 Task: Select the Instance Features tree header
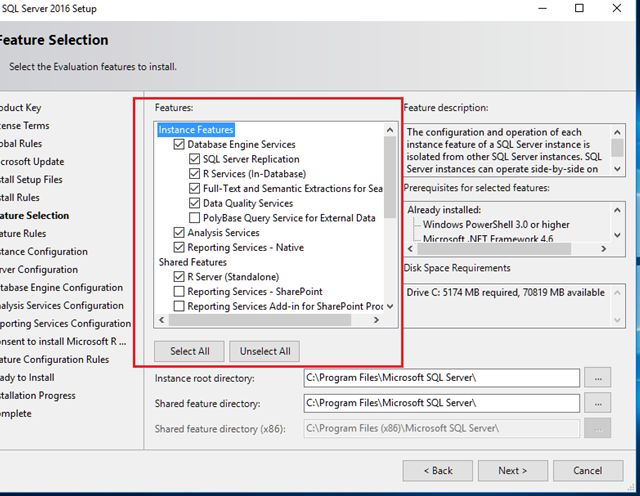click(x=196, y=130)
